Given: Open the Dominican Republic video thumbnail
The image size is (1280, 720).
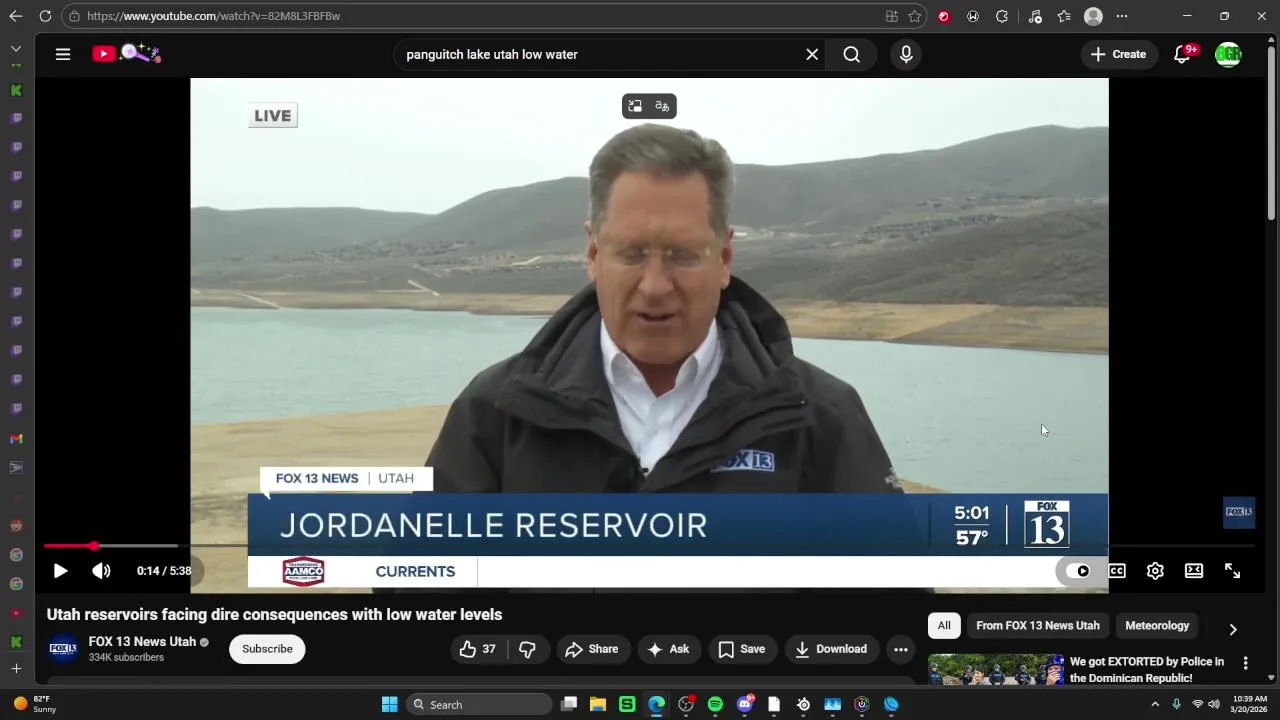Looking at the screenshot, I should coord(996,670).
